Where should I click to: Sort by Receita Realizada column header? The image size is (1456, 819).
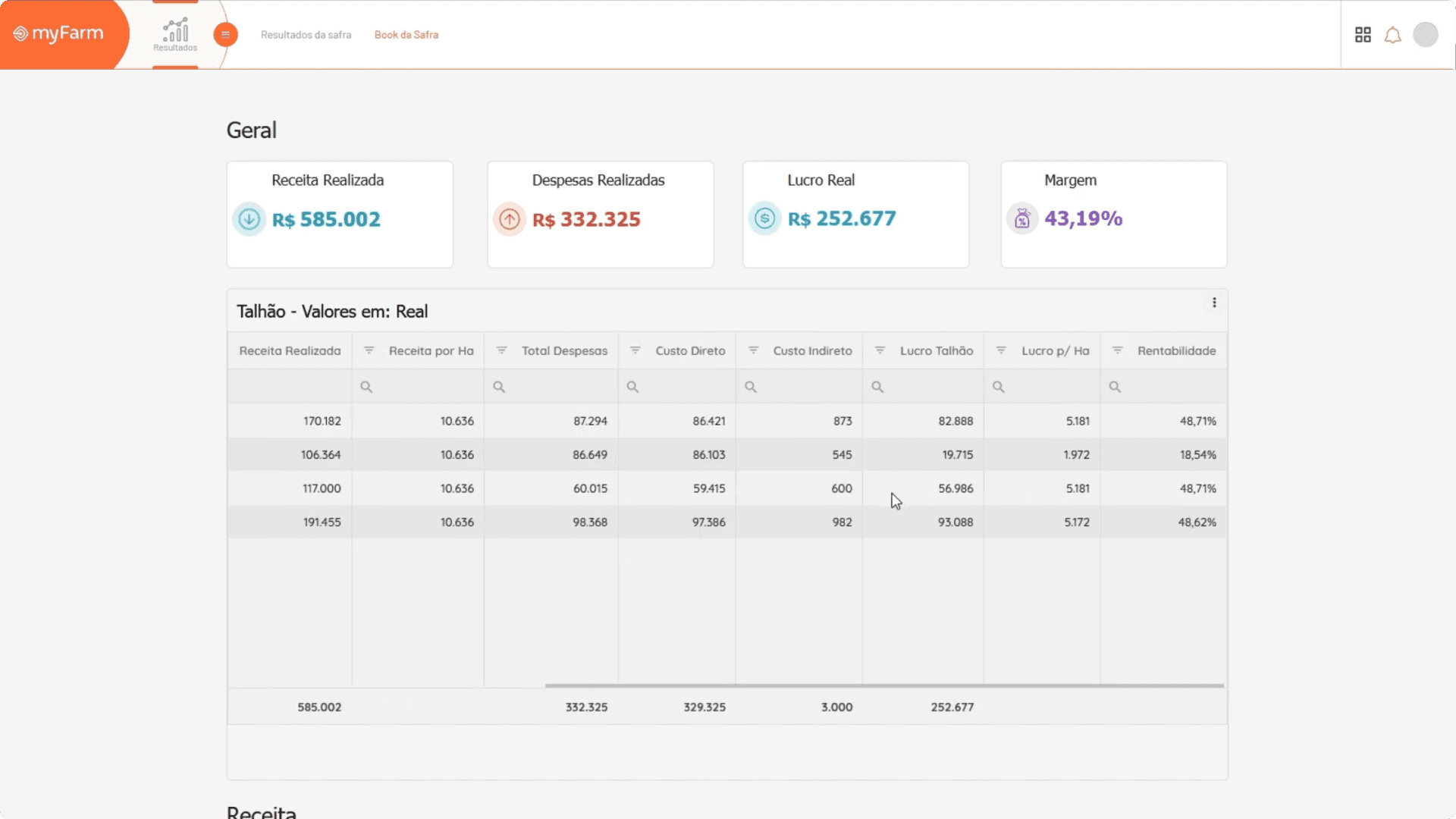pyautogui.click(x=290, y=351)
